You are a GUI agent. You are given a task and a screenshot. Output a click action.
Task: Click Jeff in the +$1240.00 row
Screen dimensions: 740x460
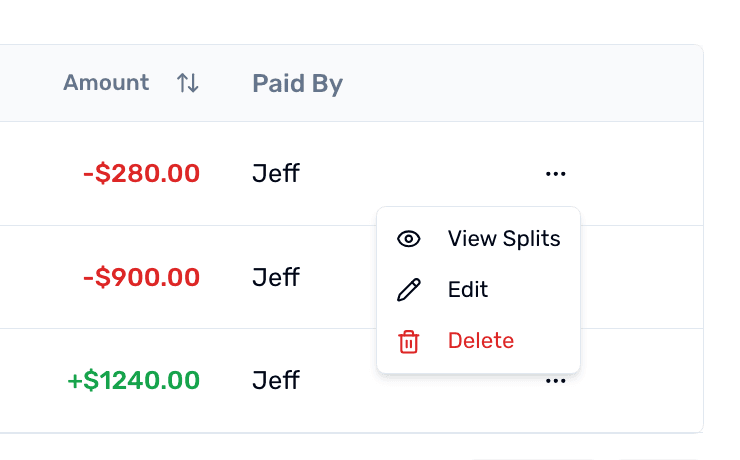click(x=276, y=380)
